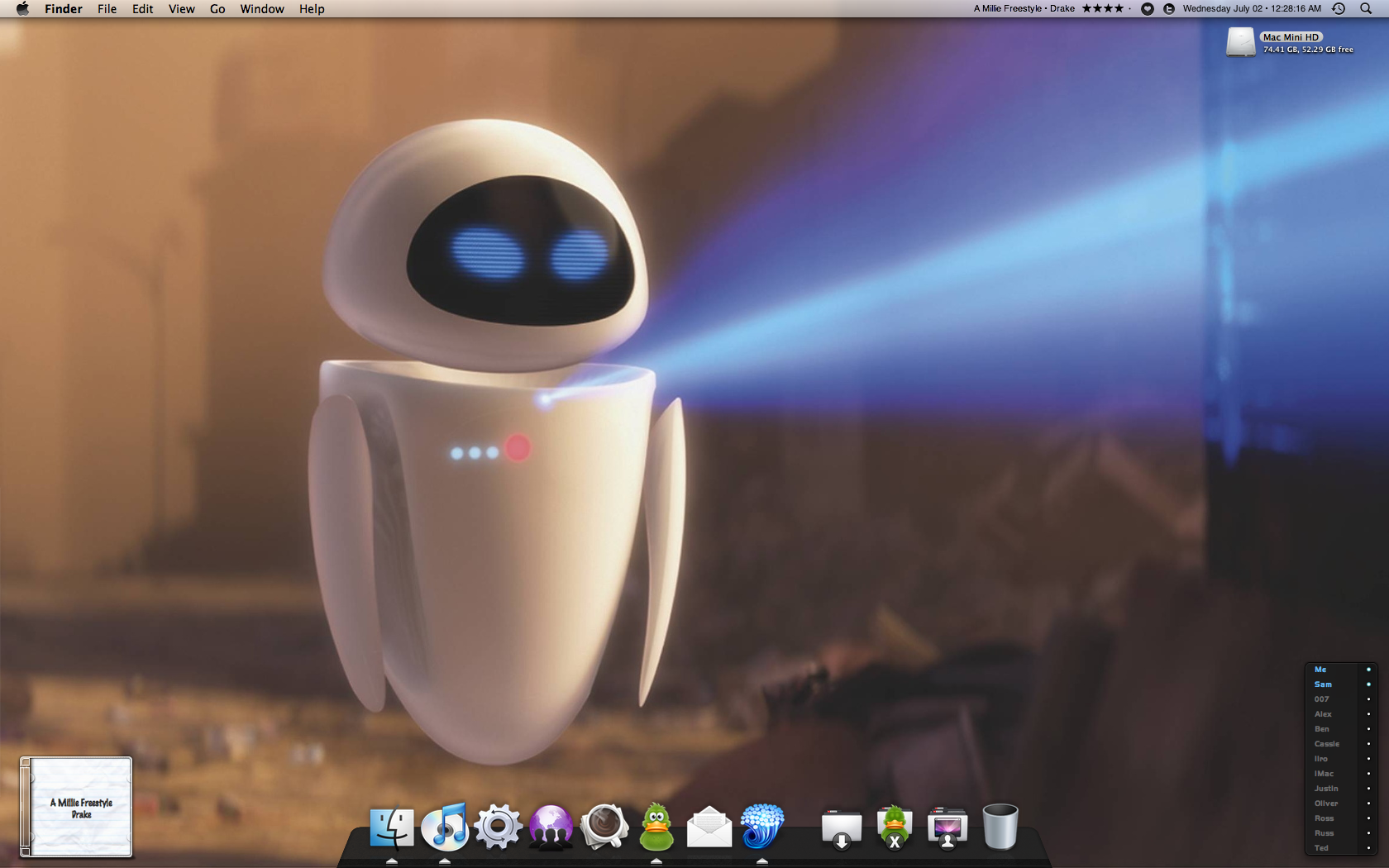Open the Apple menu
The height and width of the screenshot is (868, 1389).
click(22, 8)
